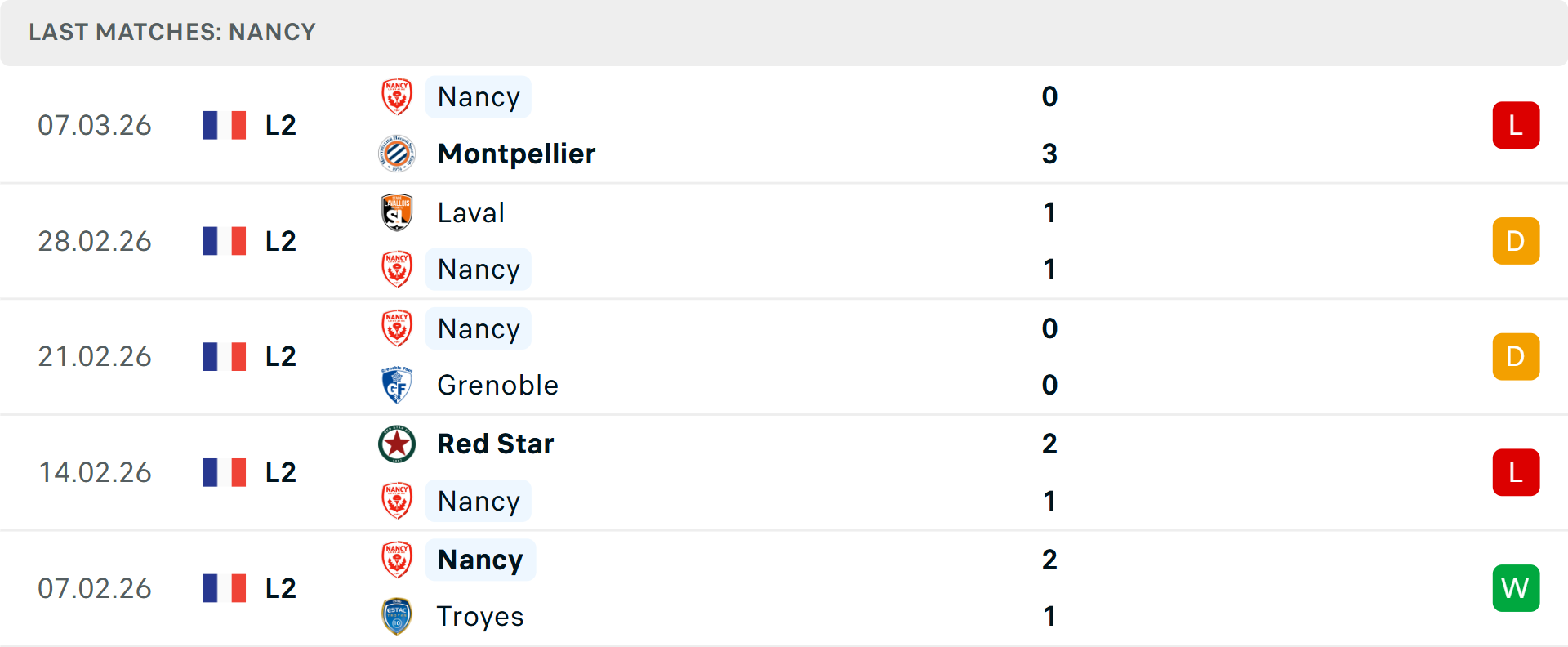The image size is (1568, 647).
Task: Click the Red Star club crest
Action: [397, 444]
